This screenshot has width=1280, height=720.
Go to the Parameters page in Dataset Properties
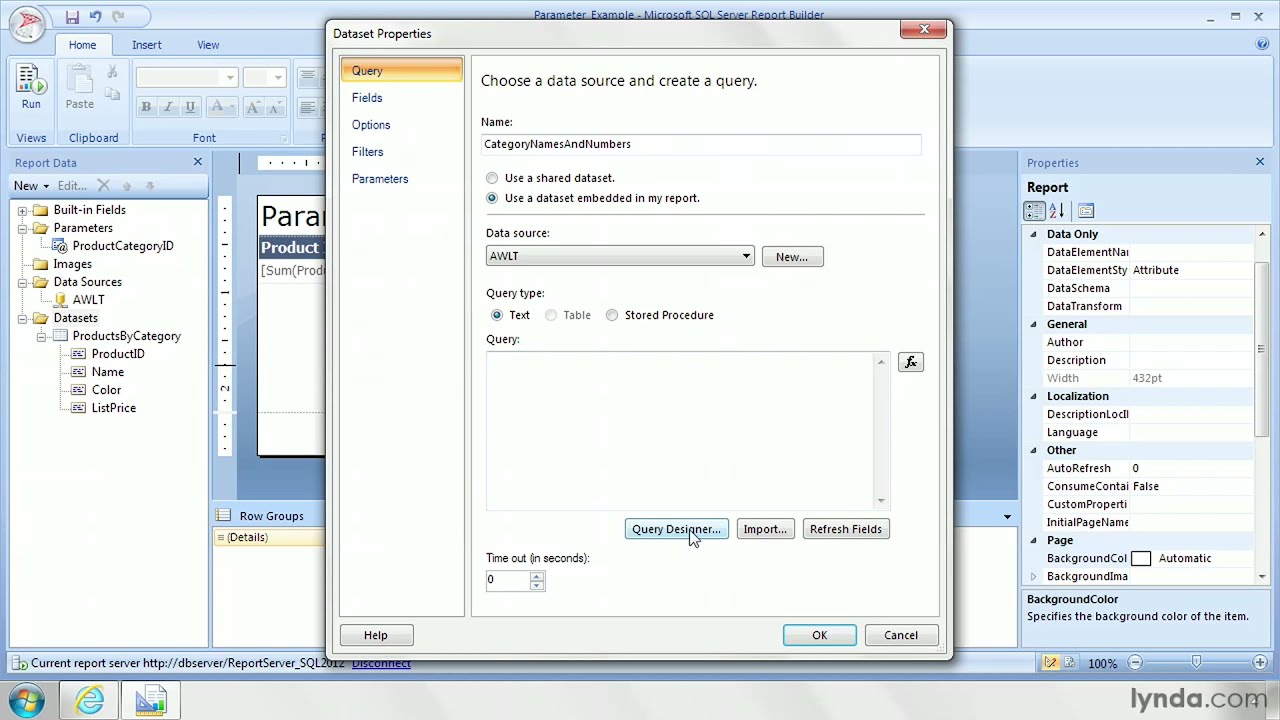tap(401, 179)
